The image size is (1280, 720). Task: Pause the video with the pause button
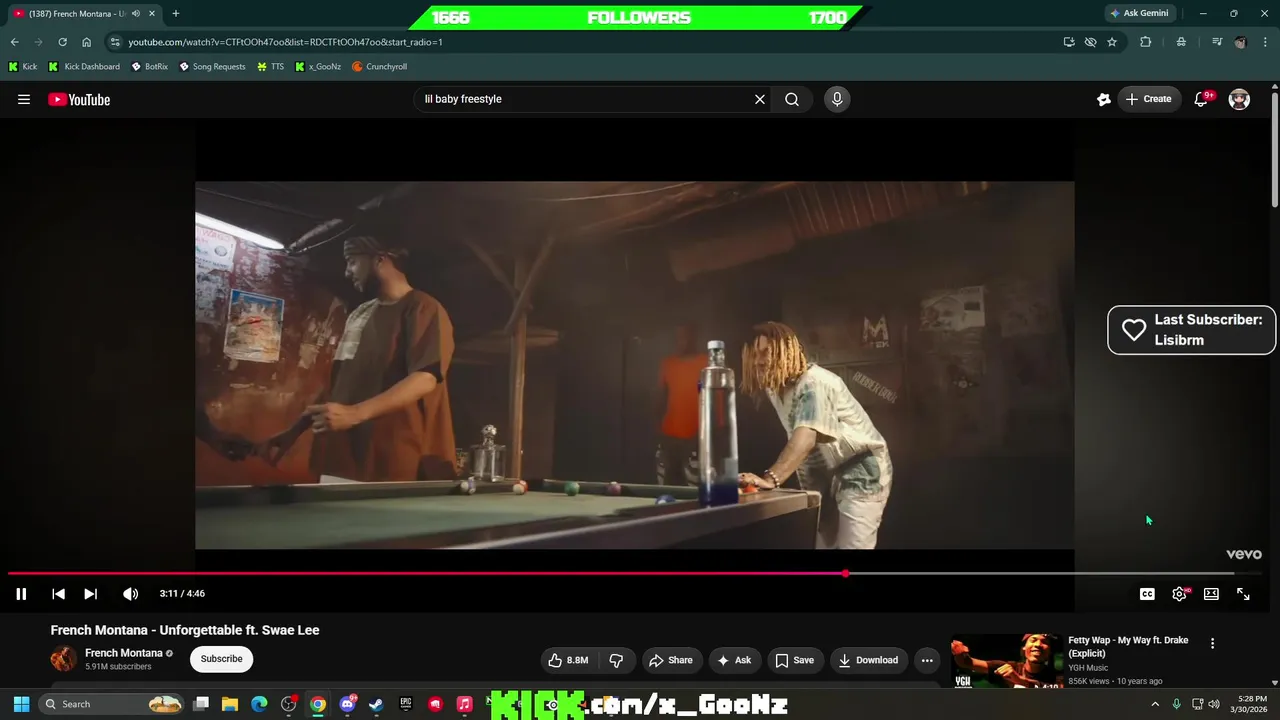(x=21, y=594)
